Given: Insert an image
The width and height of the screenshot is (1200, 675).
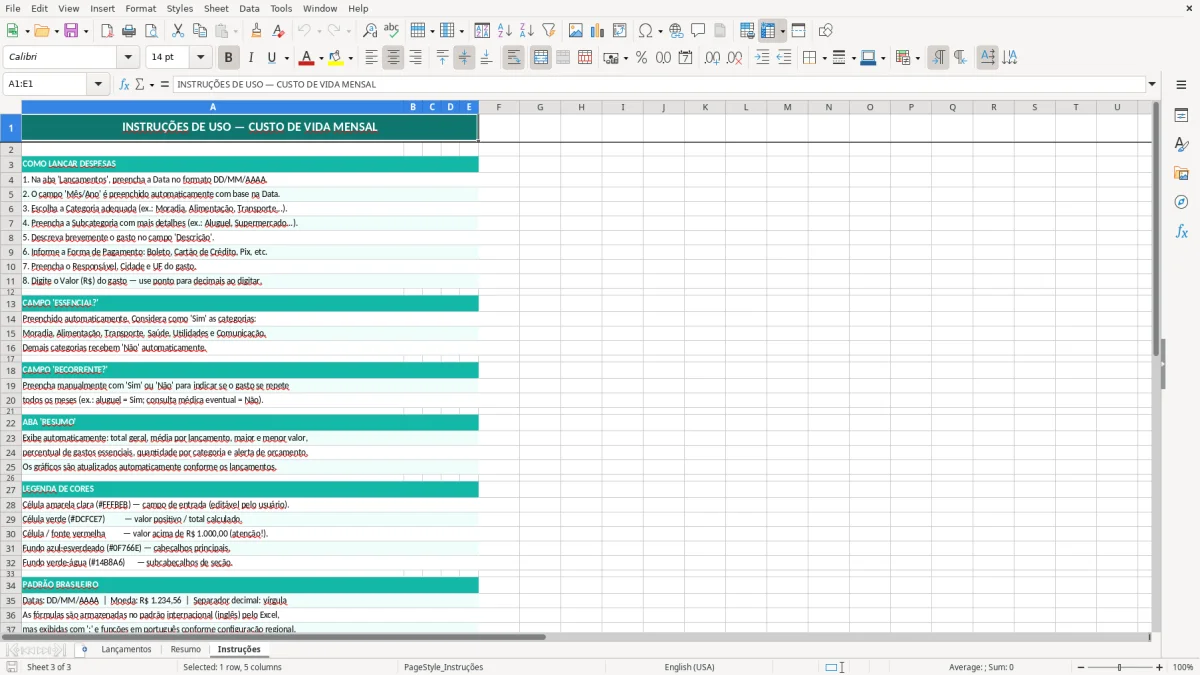Looking at the screenshot, I should (576, 31).
